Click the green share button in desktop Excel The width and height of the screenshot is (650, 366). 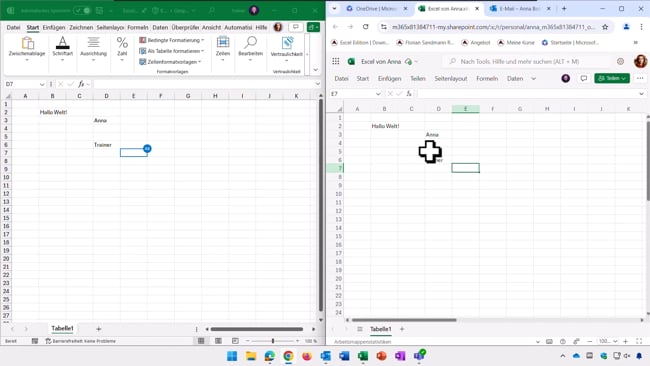pyautogui.click(x=313, y=27)
